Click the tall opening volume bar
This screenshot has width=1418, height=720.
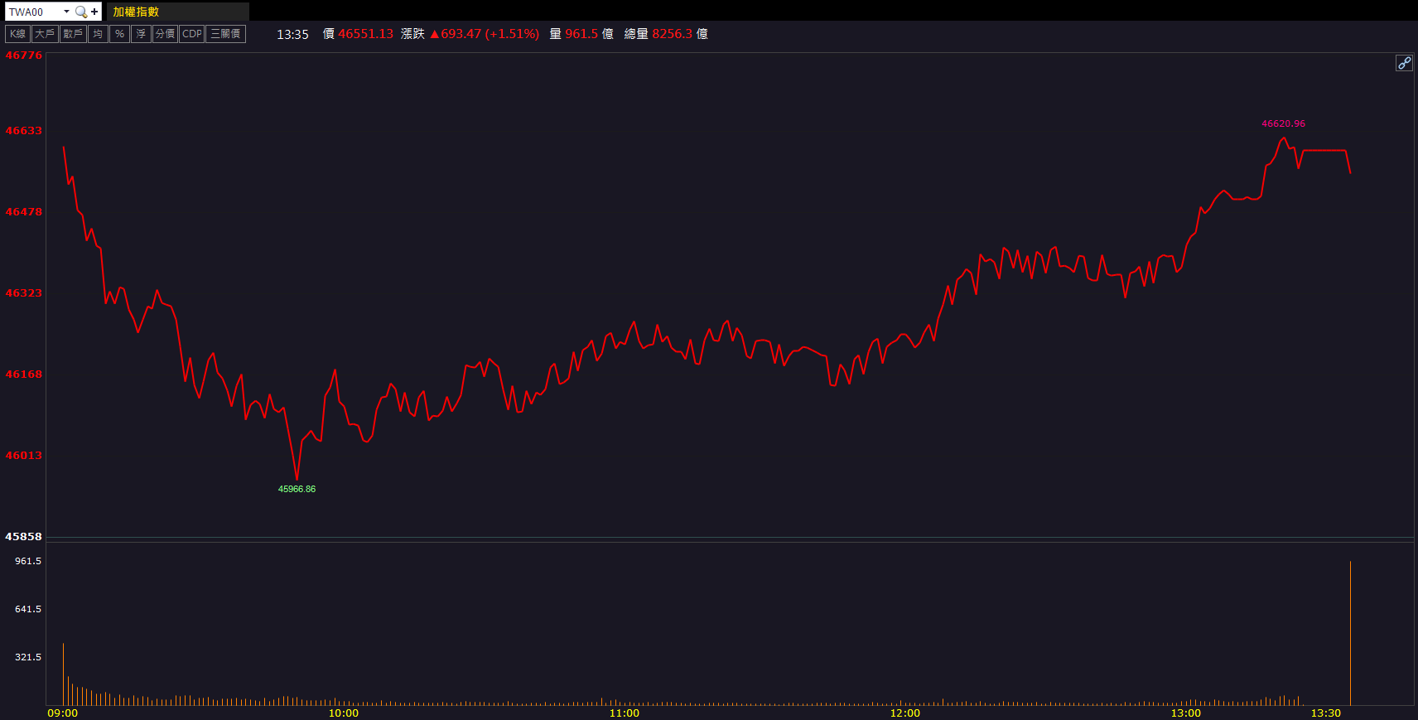click(63, 674)
